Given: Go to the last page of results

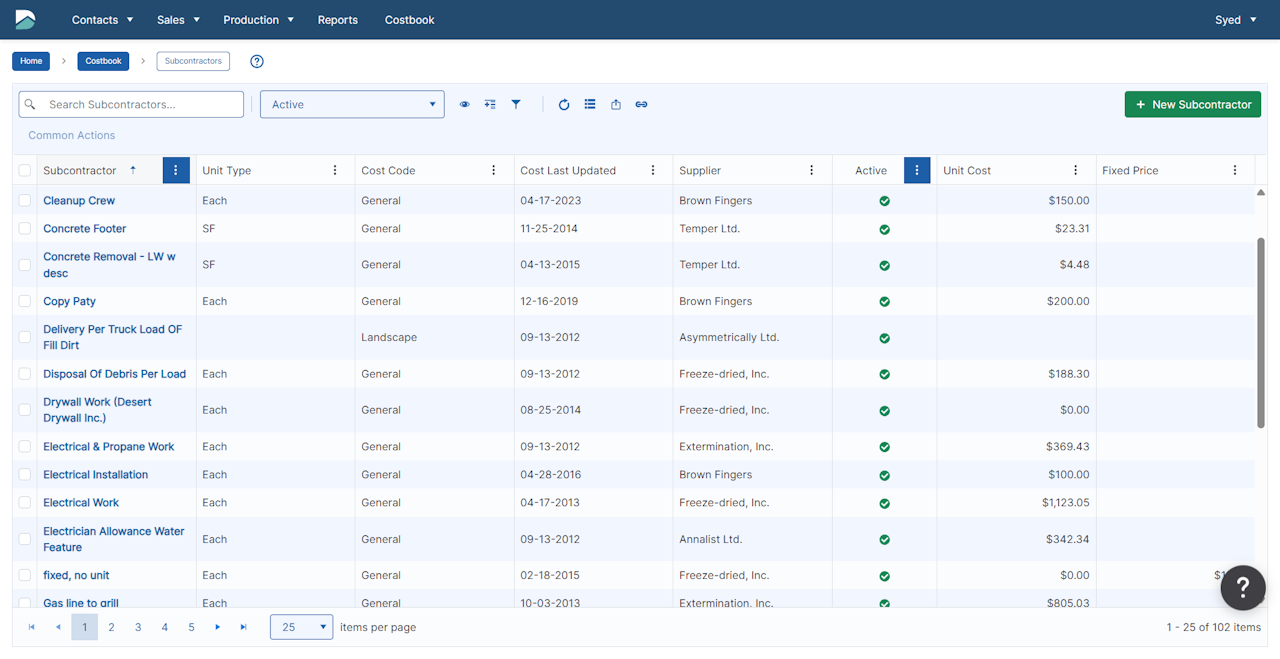Looking at the screenshot, I should [243, 627].
